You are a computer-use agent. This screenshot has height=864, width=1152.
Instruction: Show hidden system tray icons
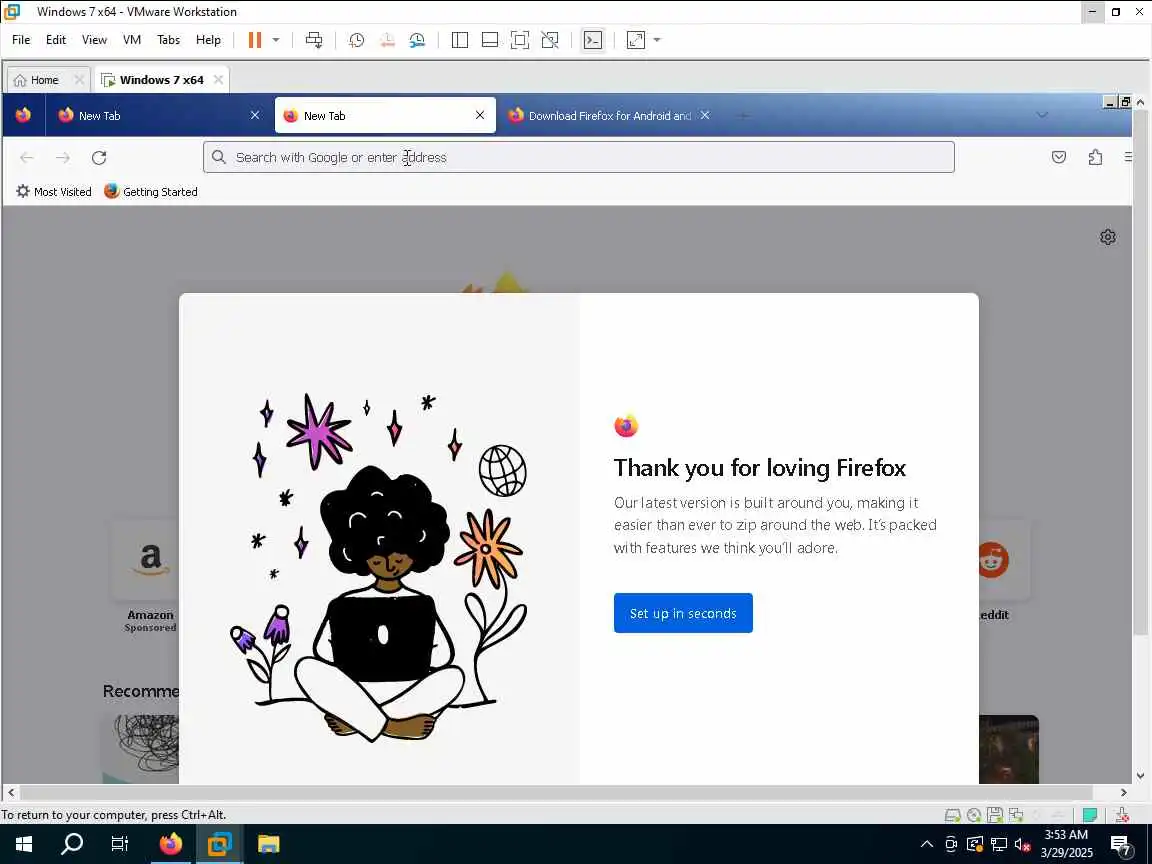coord(927,843)
